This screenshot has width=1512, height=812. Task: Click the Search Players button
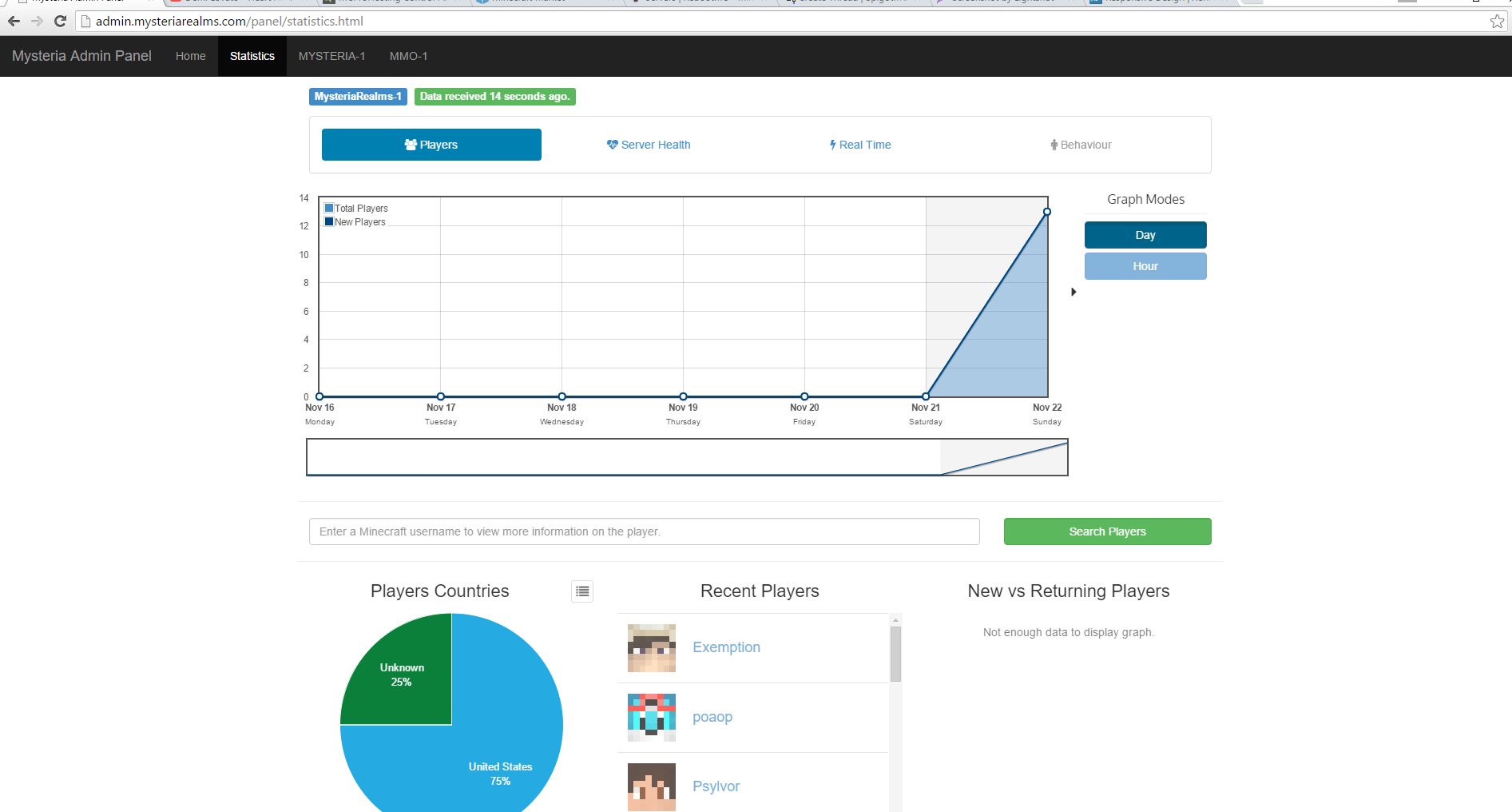click(1106, 531)
